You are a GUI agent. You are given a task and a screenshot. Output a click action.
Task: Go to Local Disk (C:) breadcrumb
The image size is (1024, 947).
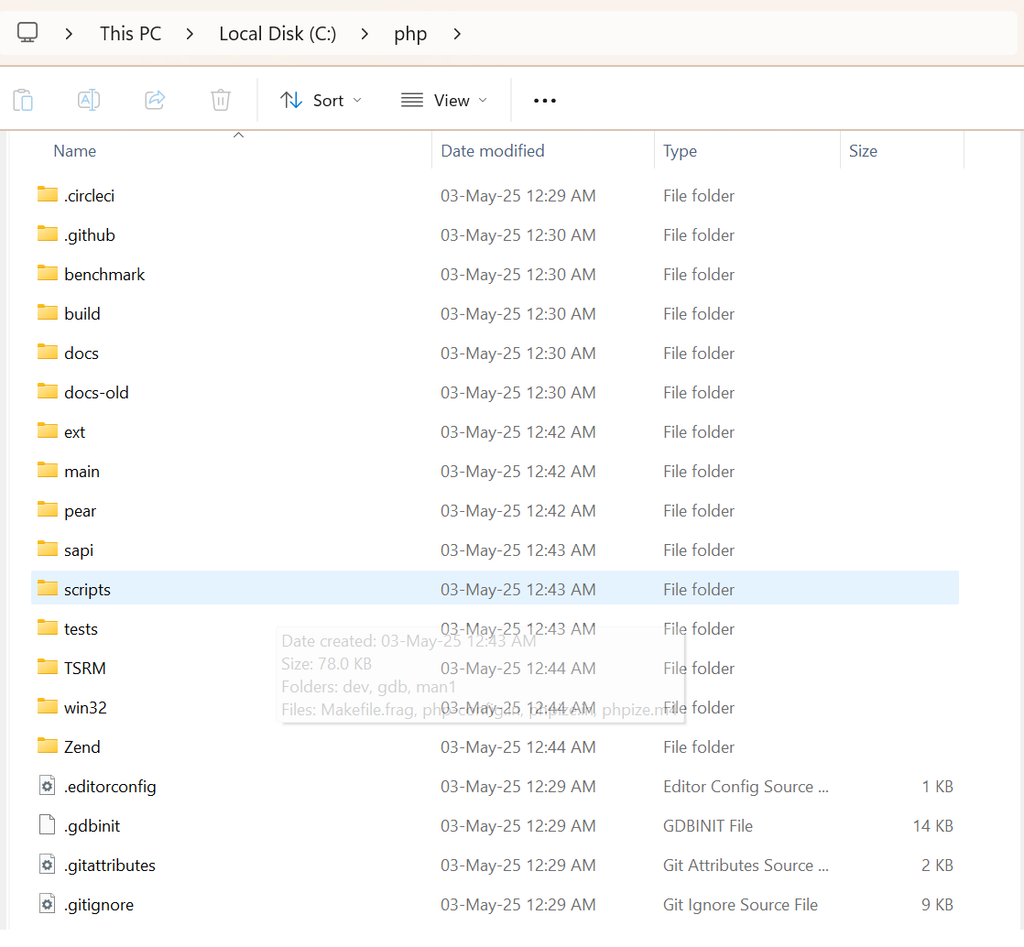(x=278, y=33)
